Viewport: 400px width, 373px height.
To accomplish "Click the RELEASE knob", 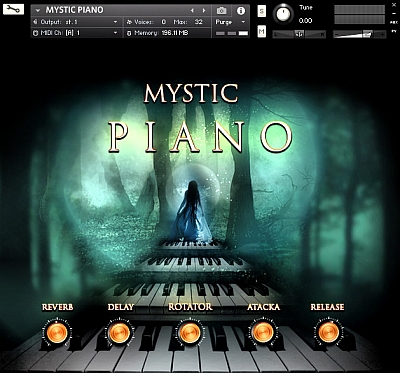I will (x=328, y=332).
